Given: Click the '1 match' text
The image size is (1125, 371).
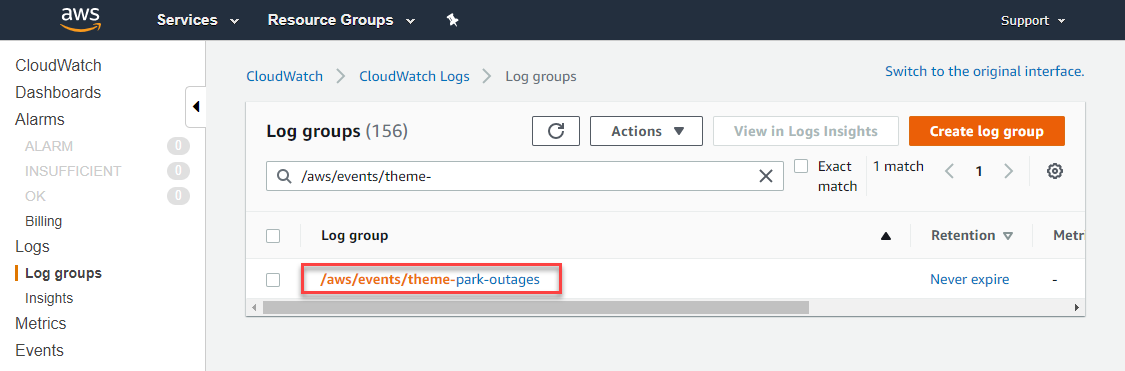Looking at the screenshot, I should (898, 166).
